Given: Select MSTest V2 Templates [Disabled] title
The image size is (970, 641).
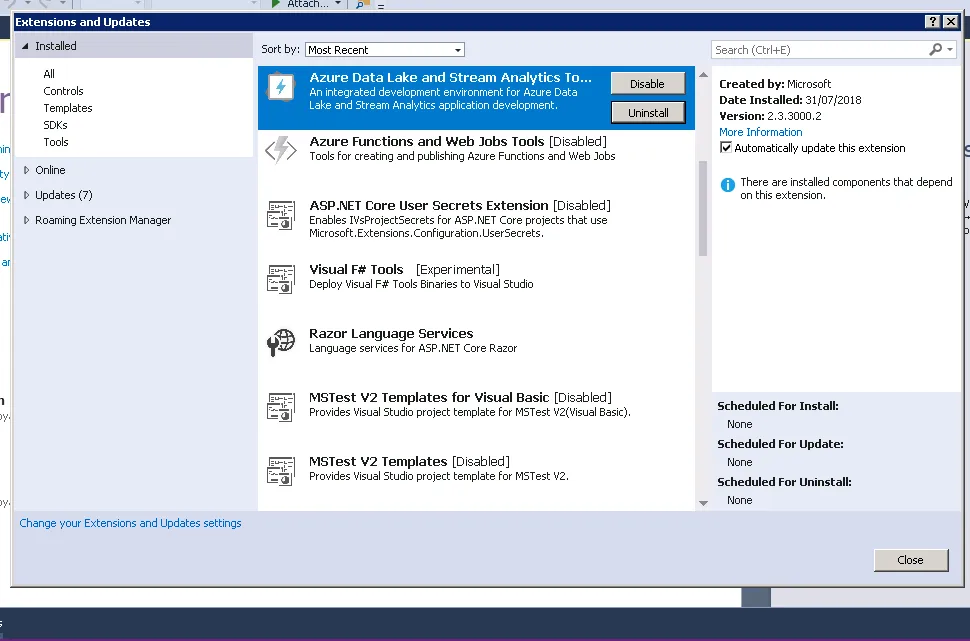Looking at the screenshot, I should tap(410, 462).
